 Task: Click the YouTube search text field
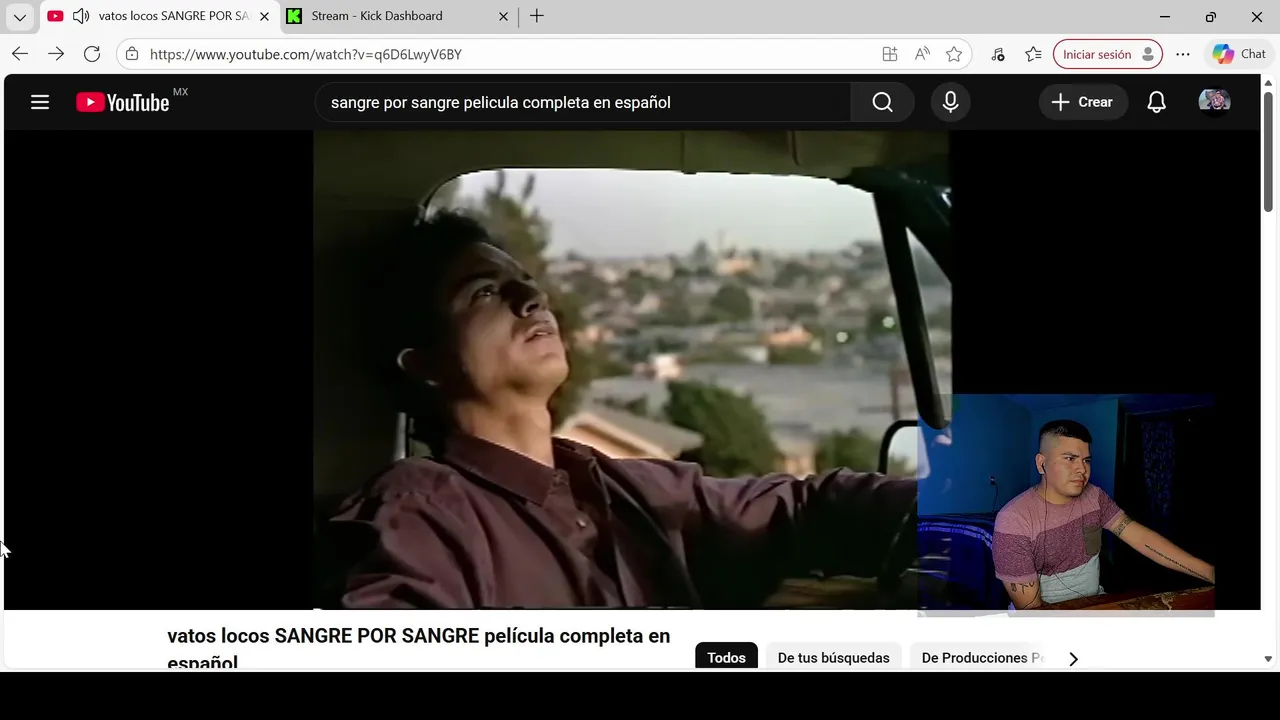(x=583, y=102)
